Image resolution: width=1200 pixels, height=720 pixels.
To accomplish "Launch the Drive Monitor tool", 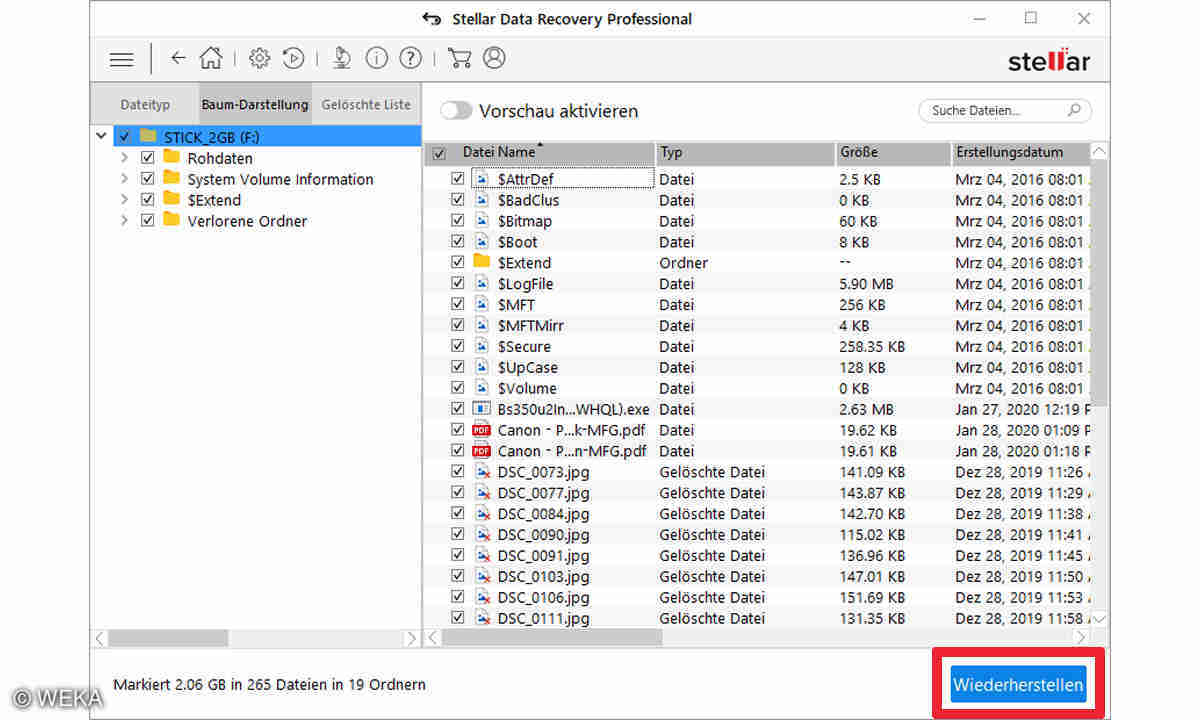I will 341,58.
